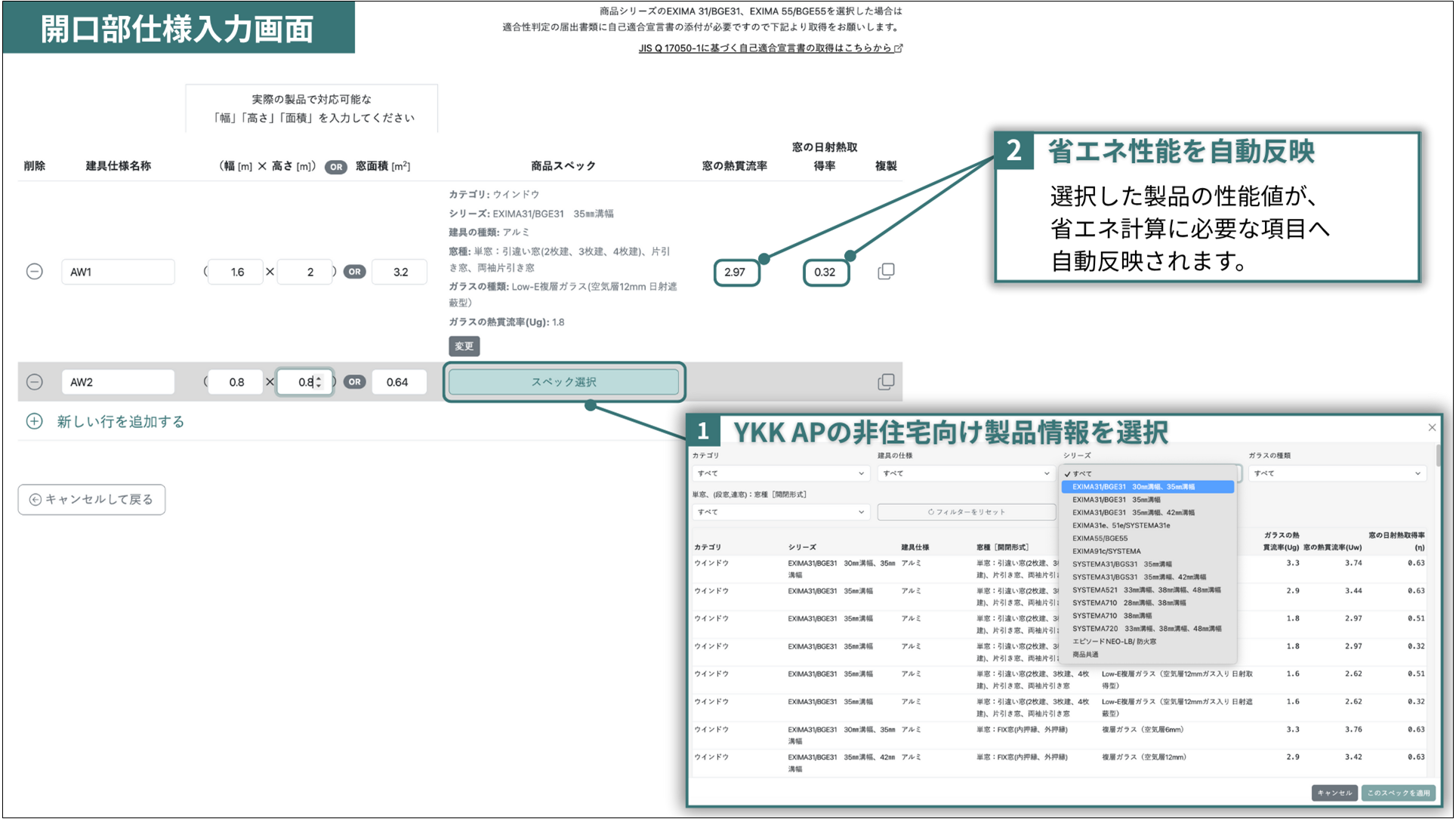1456x819 pixels.
Task: Close the product selection dialog
Action: (x=1432, y=428)
